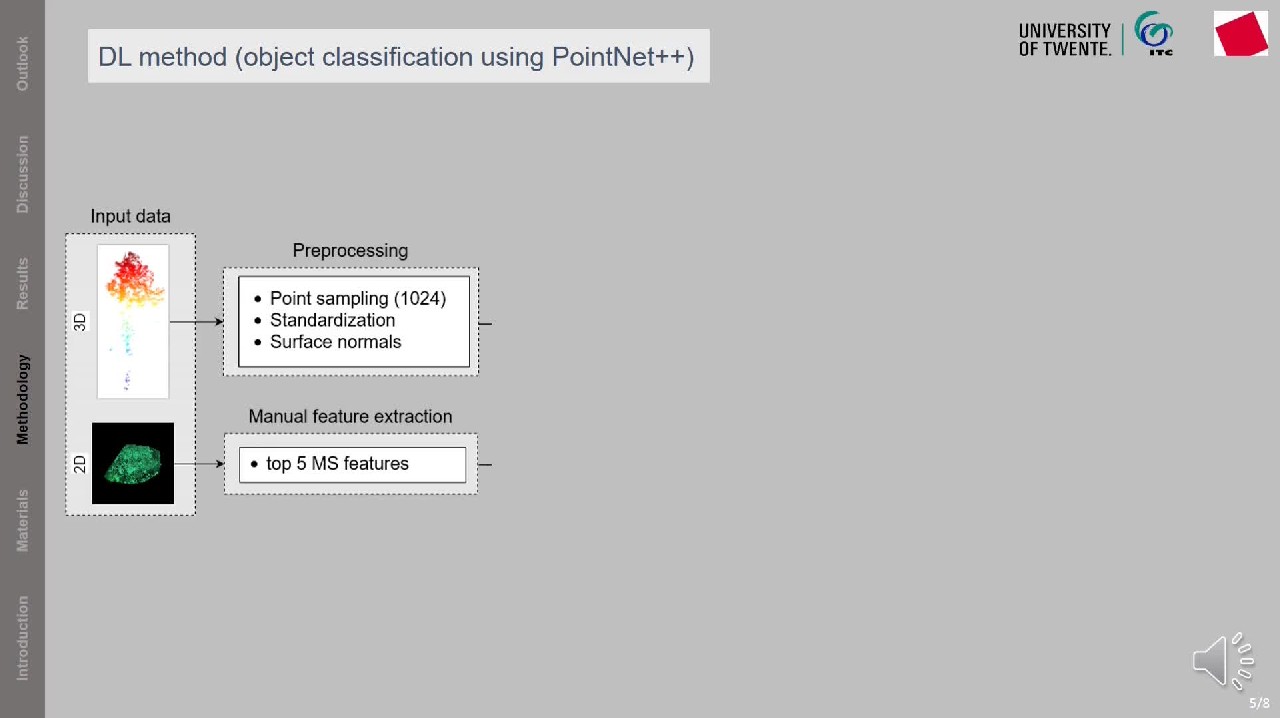Click the Preprocessing heading label
This screenshot has width=1280, height=718.
[x=350, y=250]
